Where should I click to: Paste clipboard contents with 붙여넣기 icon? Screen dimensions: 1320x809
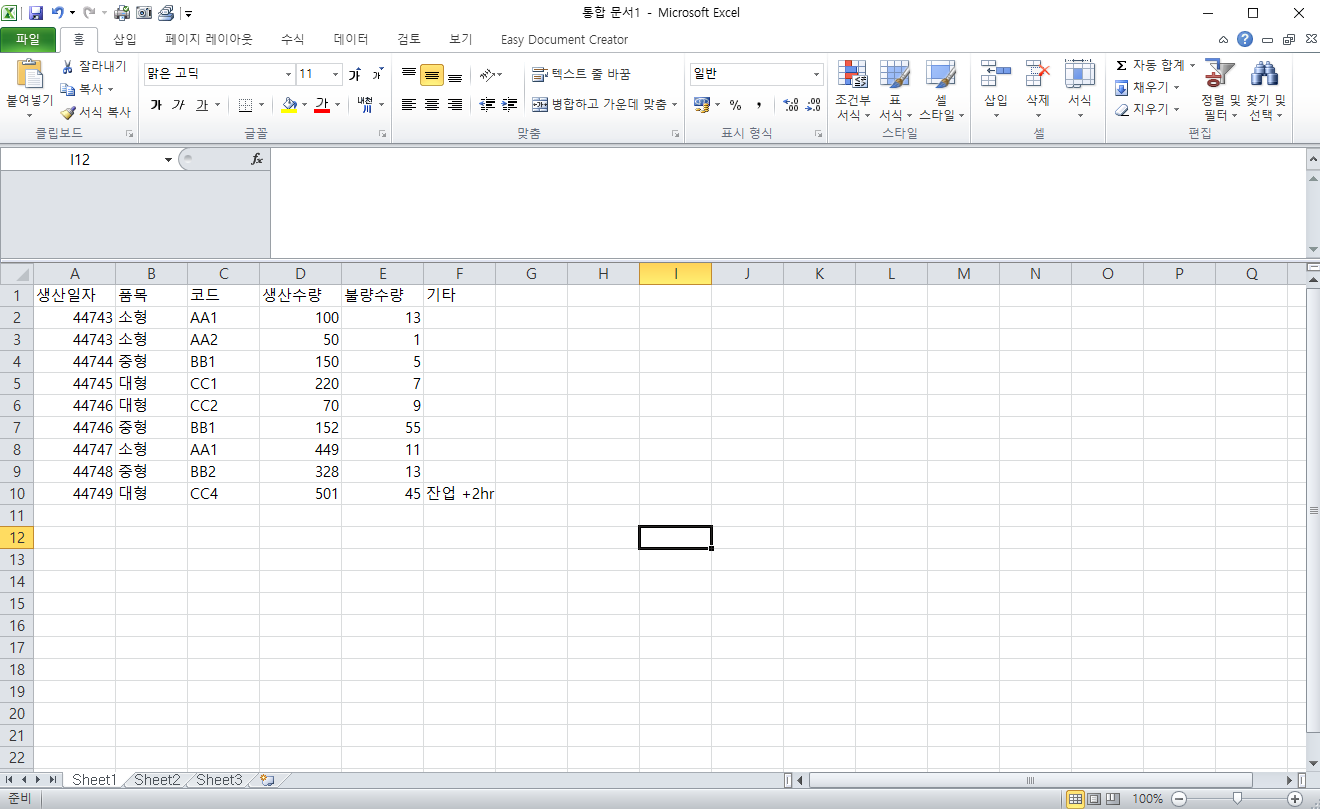tap(30, 76)
